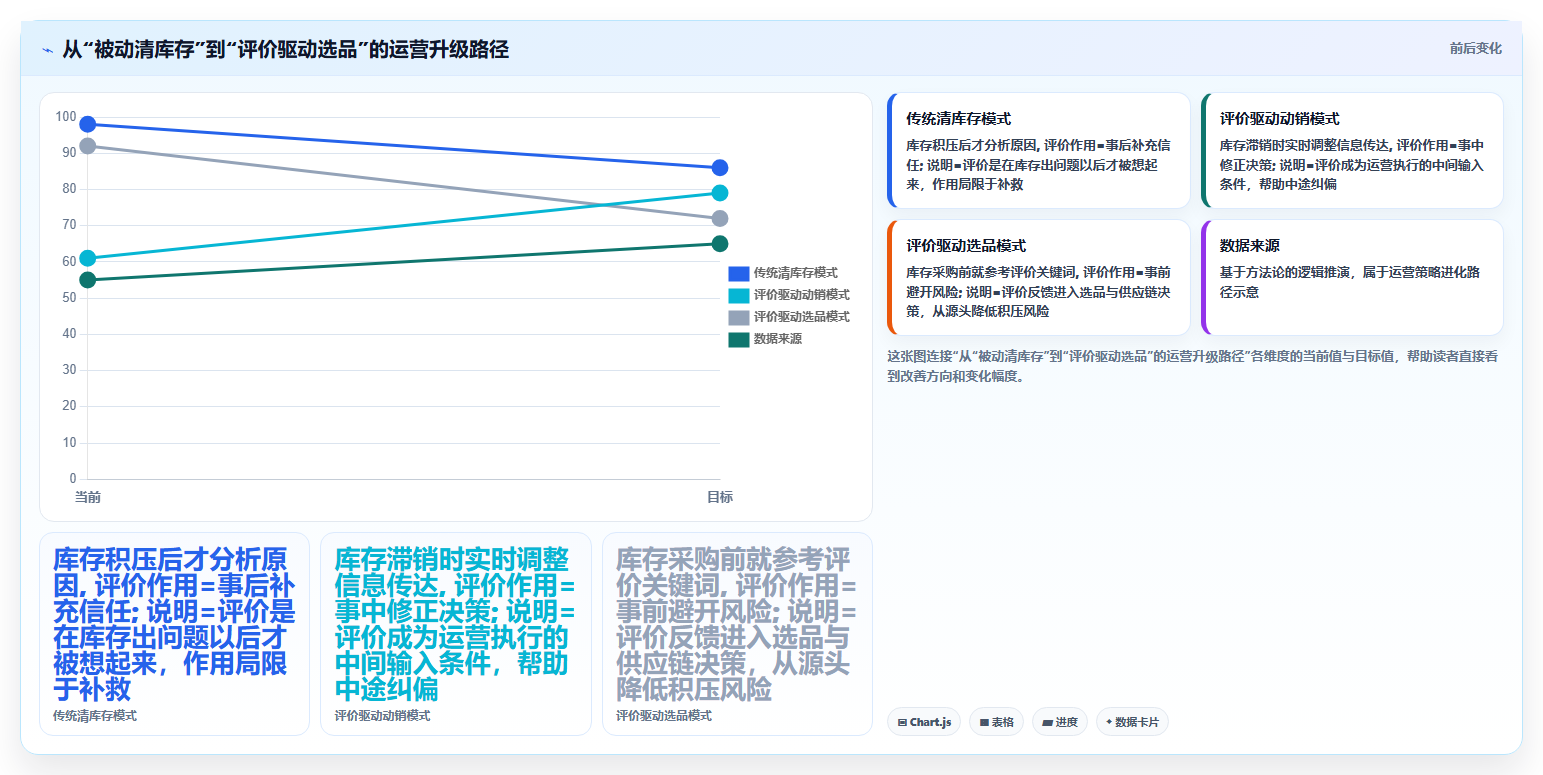Click the 前后变化 label in header

click(1475, 49)
